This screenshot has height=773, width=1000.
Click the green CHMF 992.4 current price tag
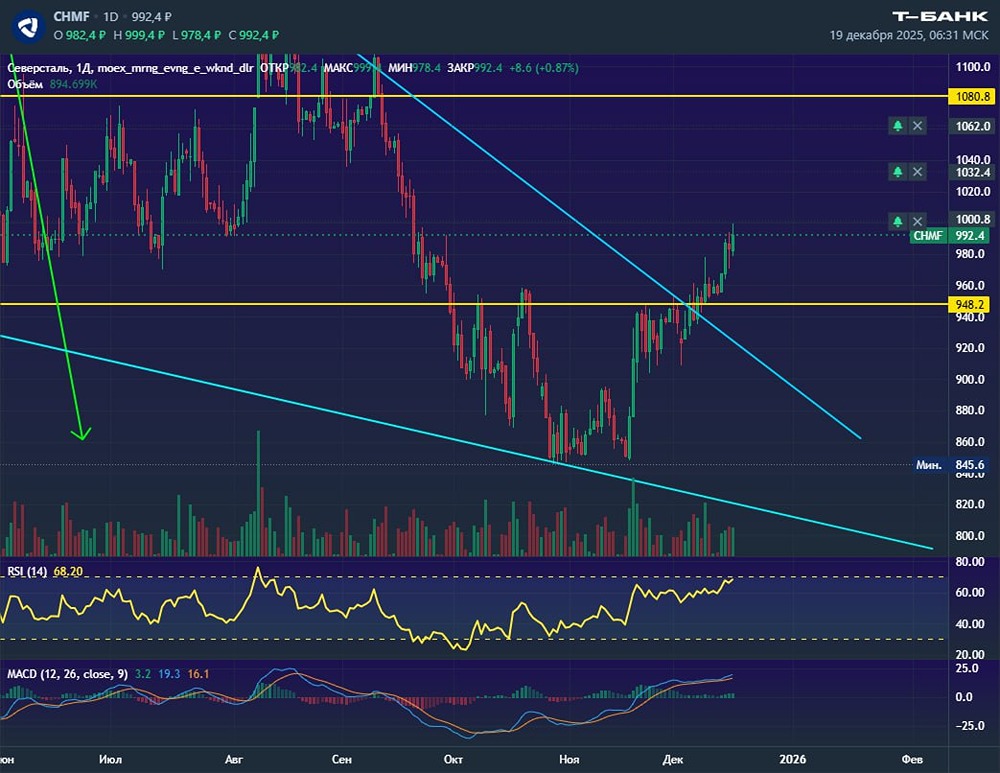tap(951, 236)
